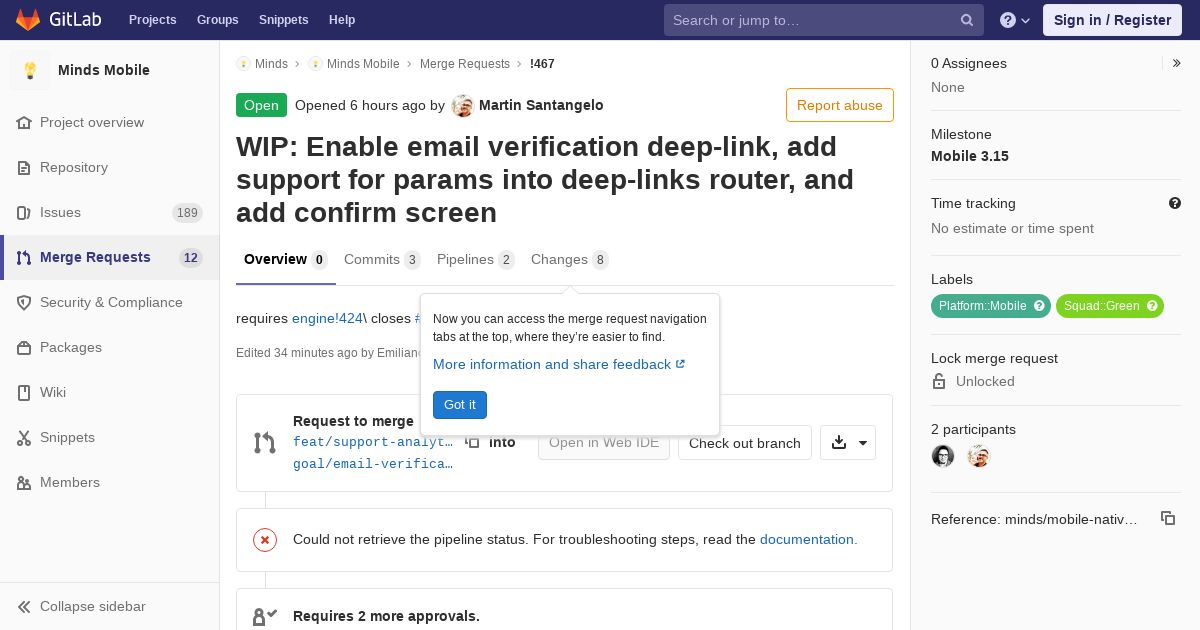Switch to the Overview tab
Viewport: 1200px width, 630px height.
pyautogui.click(x=286, y=260)
